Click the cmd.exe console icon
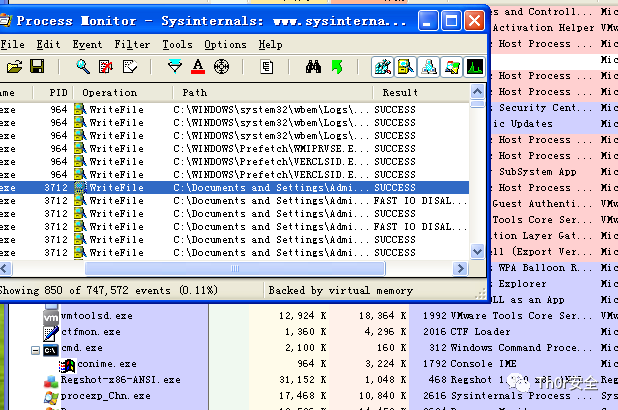Viewport: 618px width, 410px height. click(x=51, y=350)
